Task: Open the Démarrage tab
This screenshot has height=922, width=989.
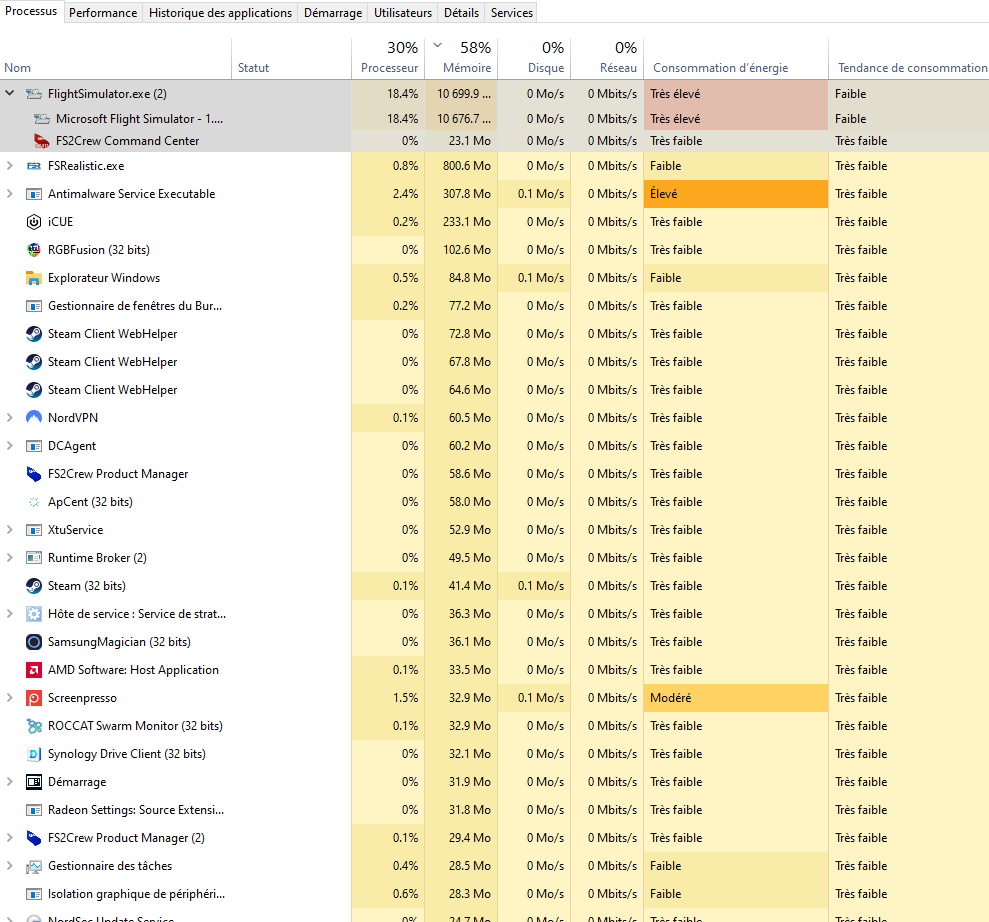Action: (333, 13)
